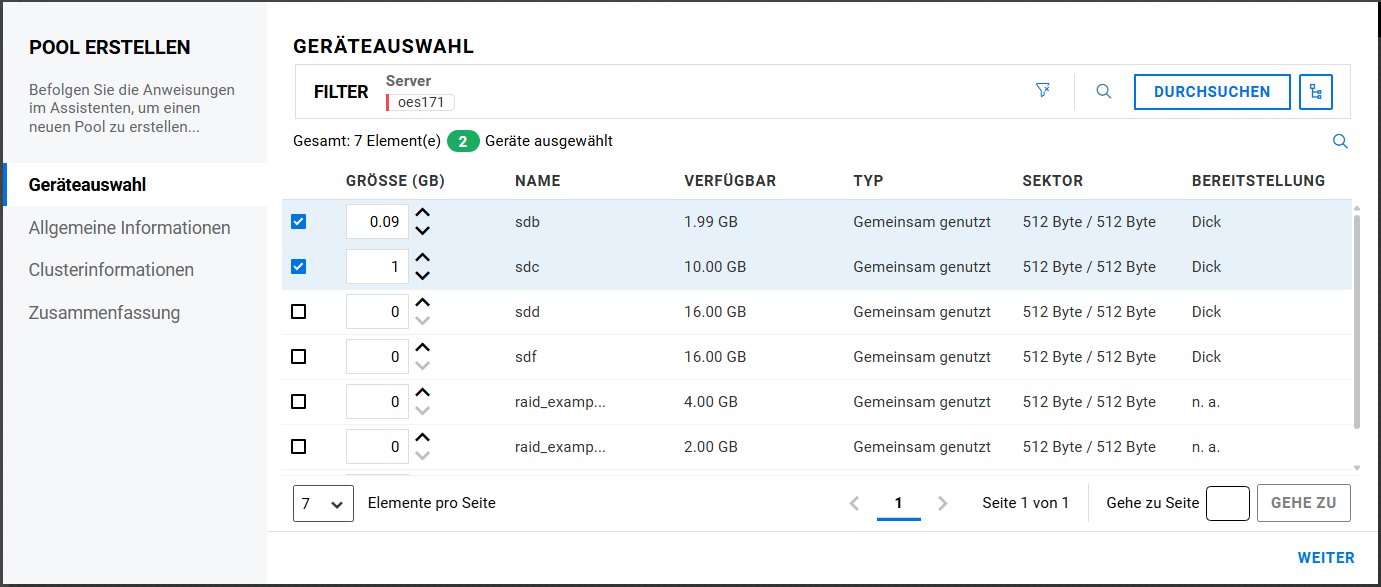The width and height of the screenshot is (1381, 587).
Task: Increase sdf size using up arrow
Action: click(x=423, y=348)
